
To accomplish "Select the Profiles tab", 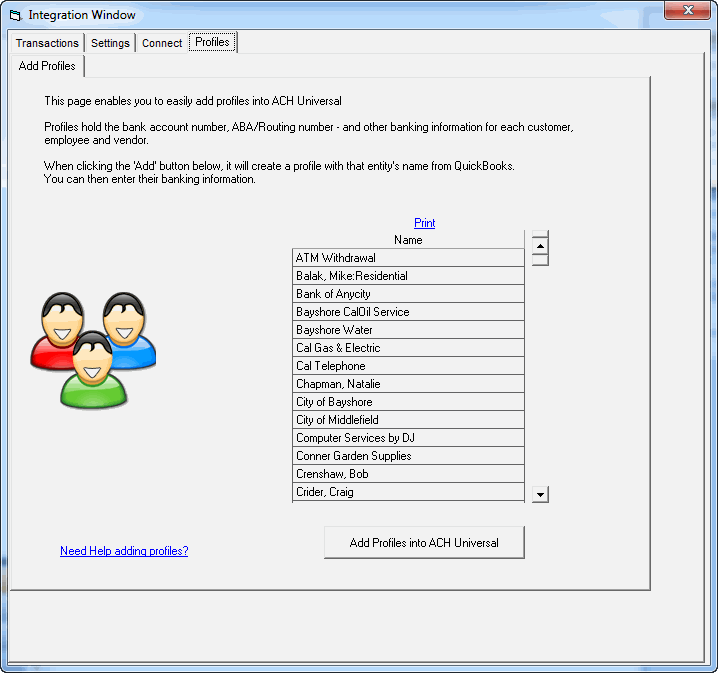I will (x=212, y=42).
